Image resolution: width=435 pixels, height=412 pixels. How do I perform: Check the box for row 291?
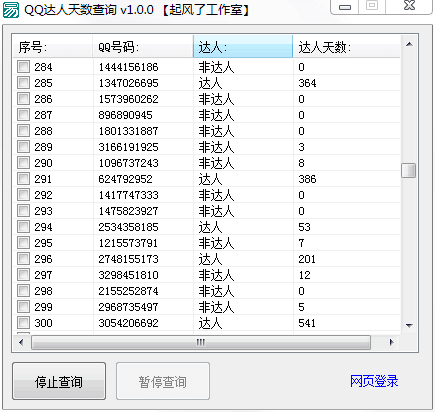click(x=24, y=179)
